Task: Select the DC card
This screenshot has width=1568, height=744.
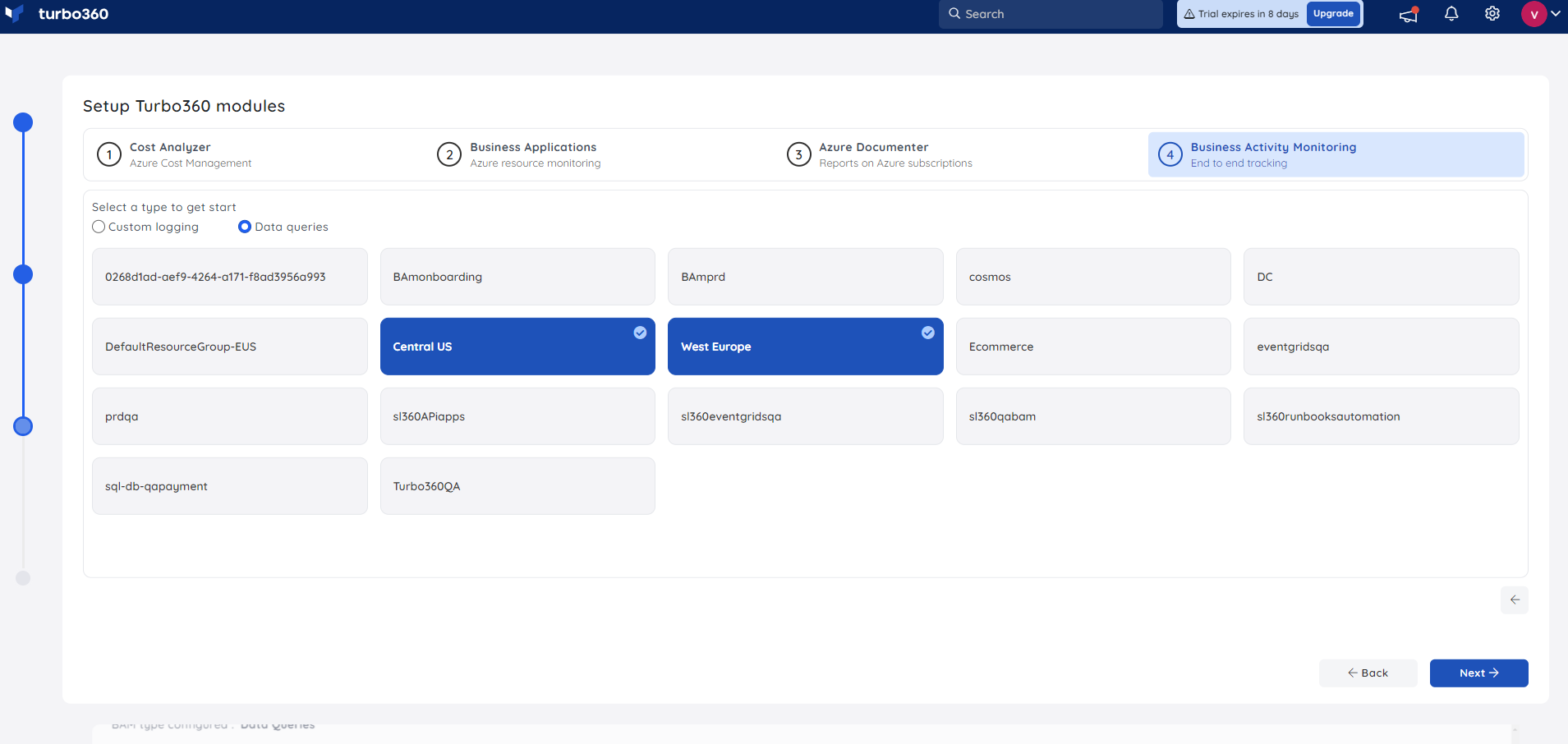Action: (x=1382, y=277)
